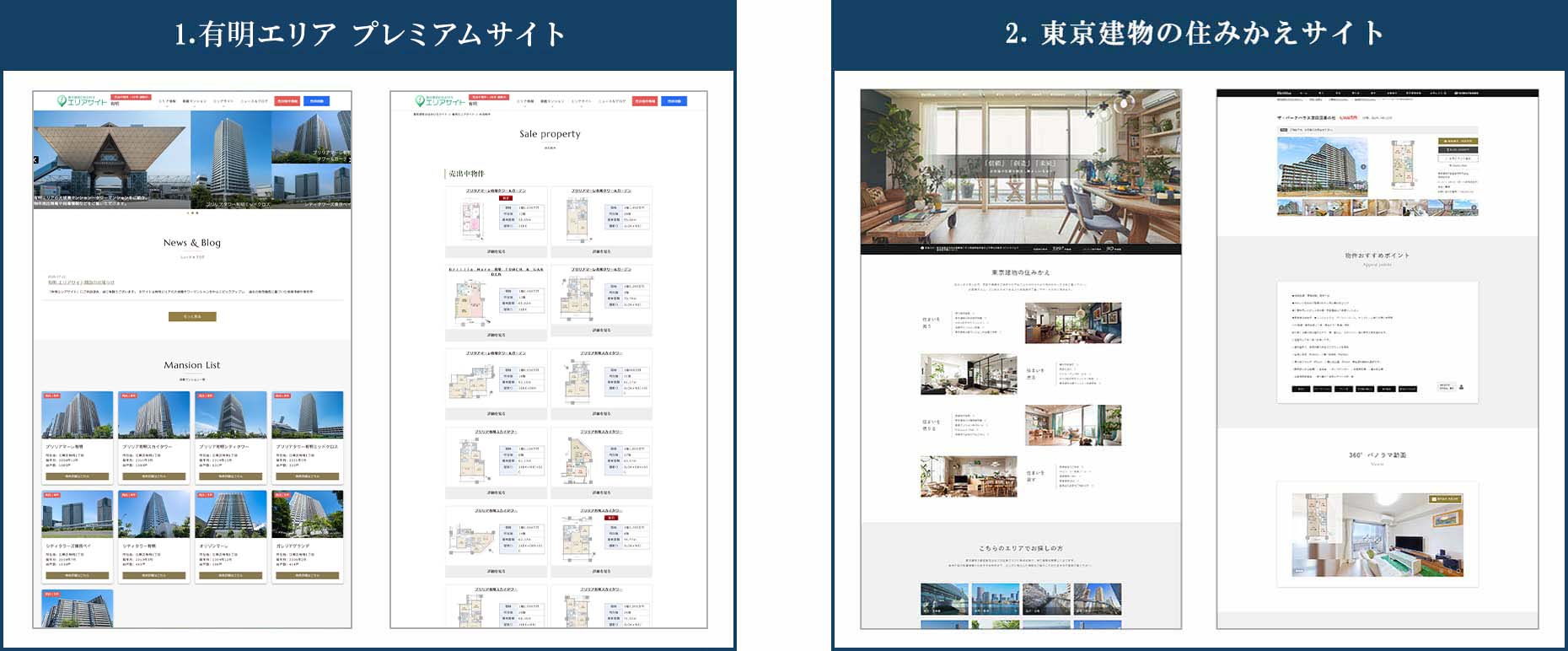Screen dimensions: 1568x651
Task: Click the gold button on the ブリリアタワー有明ミッドクロス card
Action: point(307,476)
